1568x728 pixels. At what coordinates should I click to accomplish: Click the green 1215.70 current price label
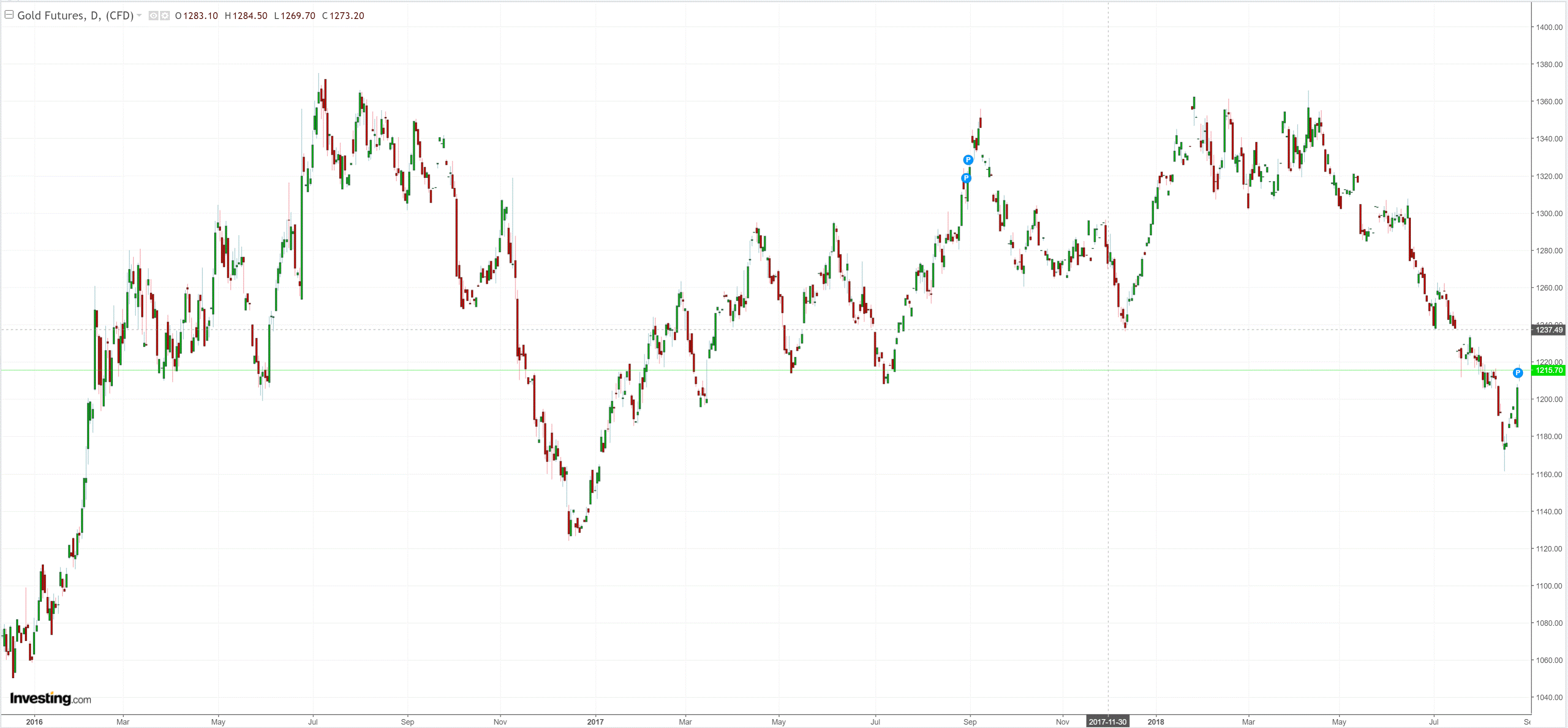[x=1549, y=370]
